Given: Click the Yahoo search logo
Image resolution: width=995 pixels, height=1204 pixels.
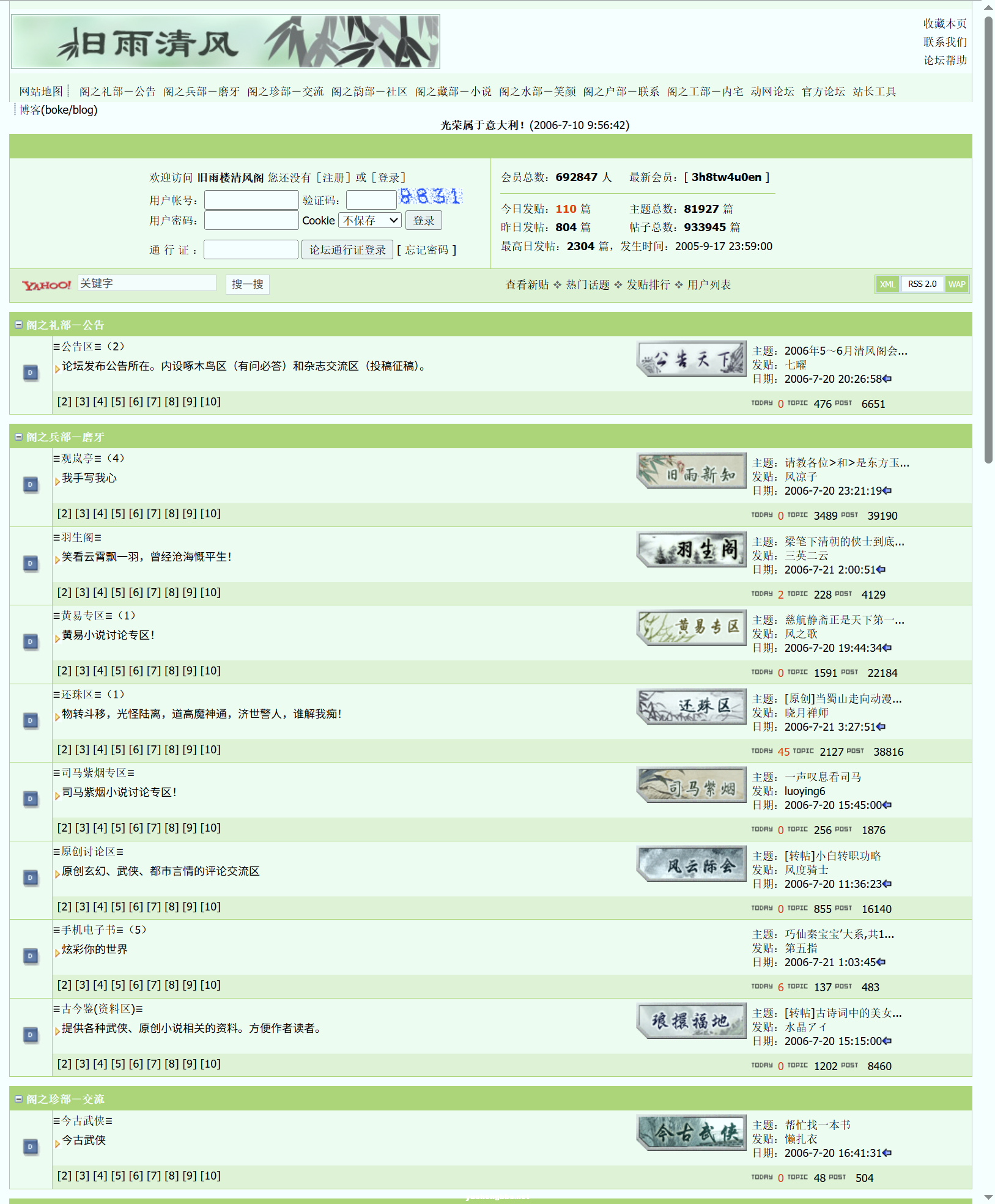Looking at the screenshot, I should coord(46,284).
